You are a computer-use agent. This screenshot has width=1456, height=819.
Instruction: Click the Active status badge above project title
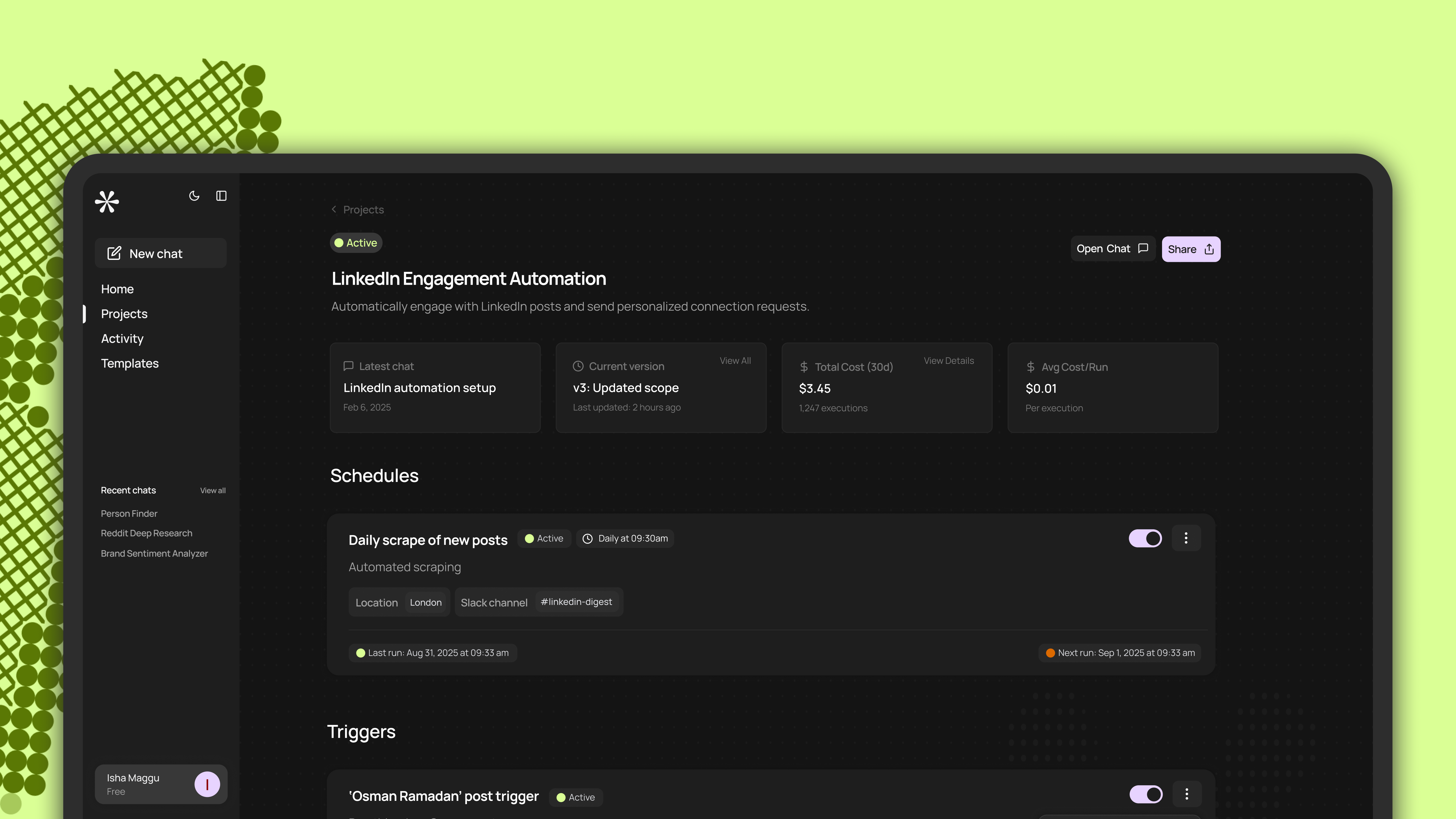[356, 243]
